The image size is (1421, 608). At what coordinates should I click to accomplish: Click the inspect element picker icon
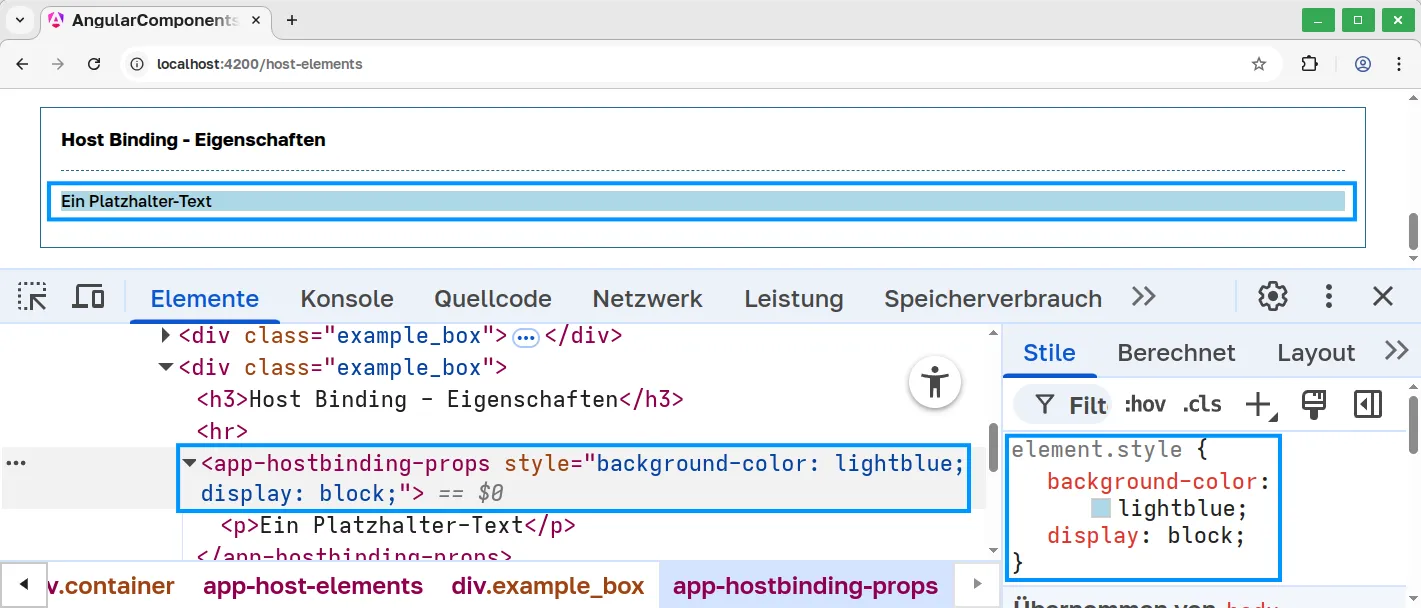32,297
